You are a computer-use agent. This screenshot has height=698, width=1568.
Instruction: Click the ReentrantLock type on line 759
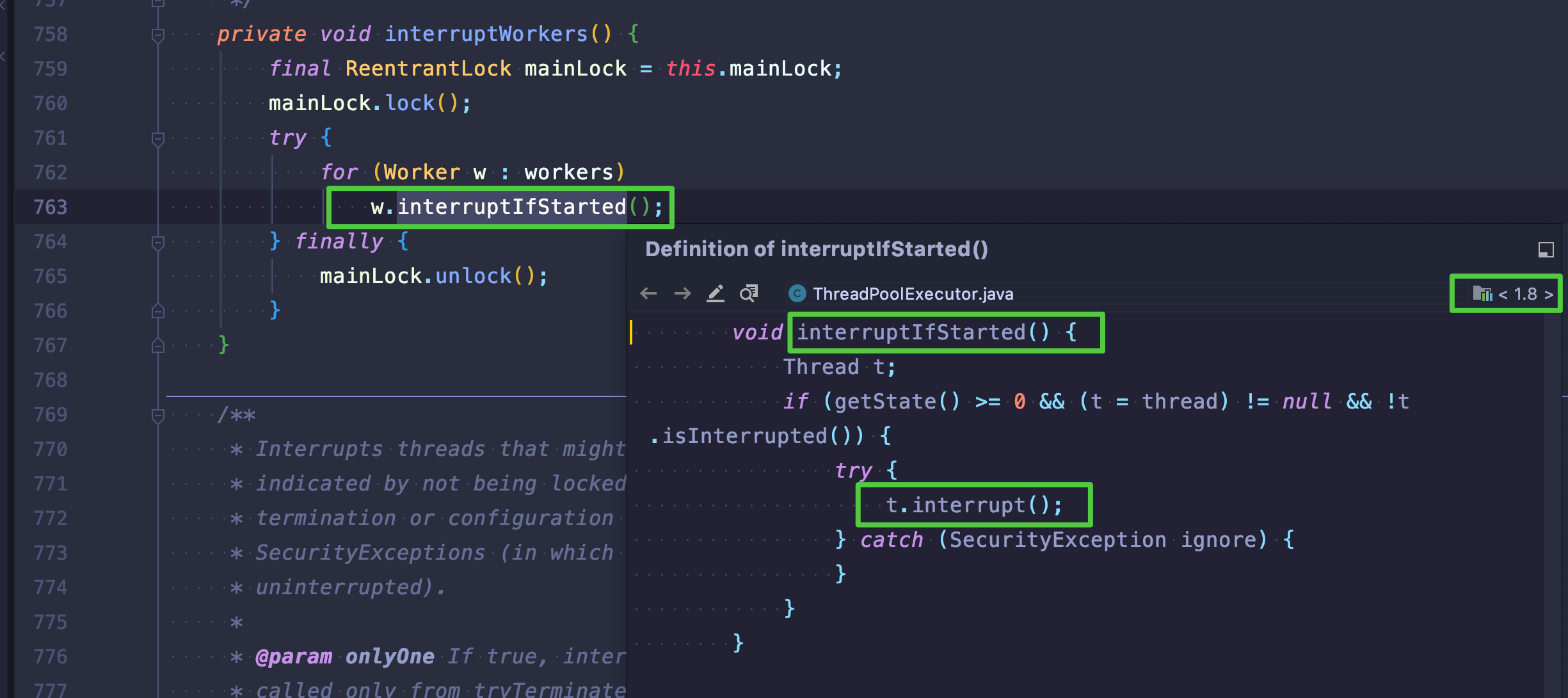428,69
